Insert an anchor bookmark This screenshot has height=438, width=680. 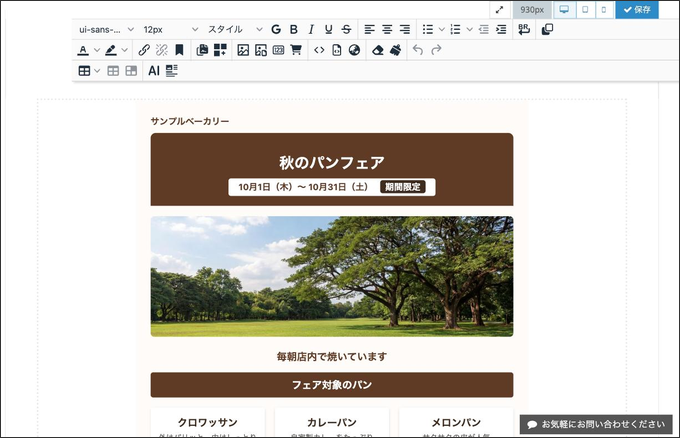click(x=179, y=50)
